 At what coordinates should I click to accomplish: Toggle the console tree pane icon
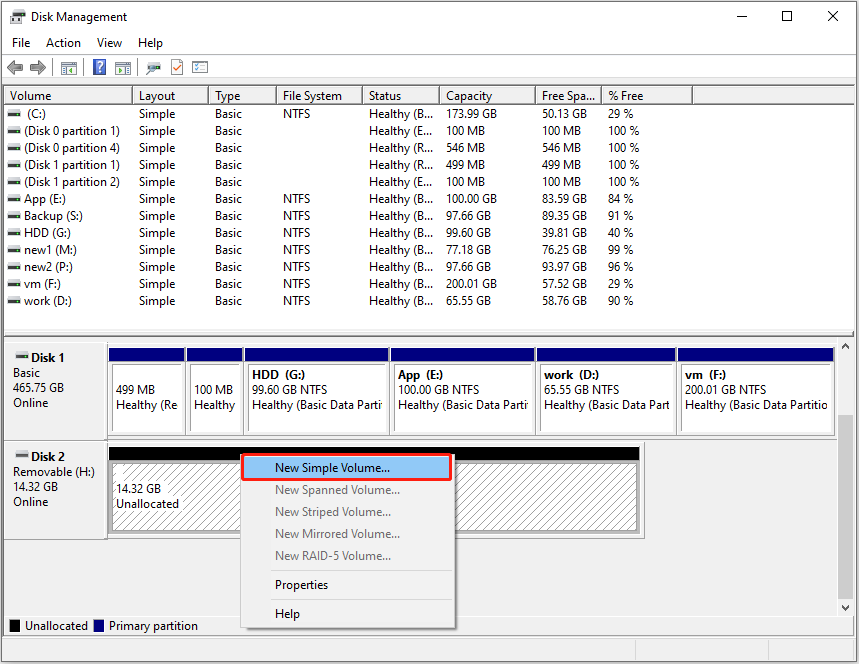point(67,67)
